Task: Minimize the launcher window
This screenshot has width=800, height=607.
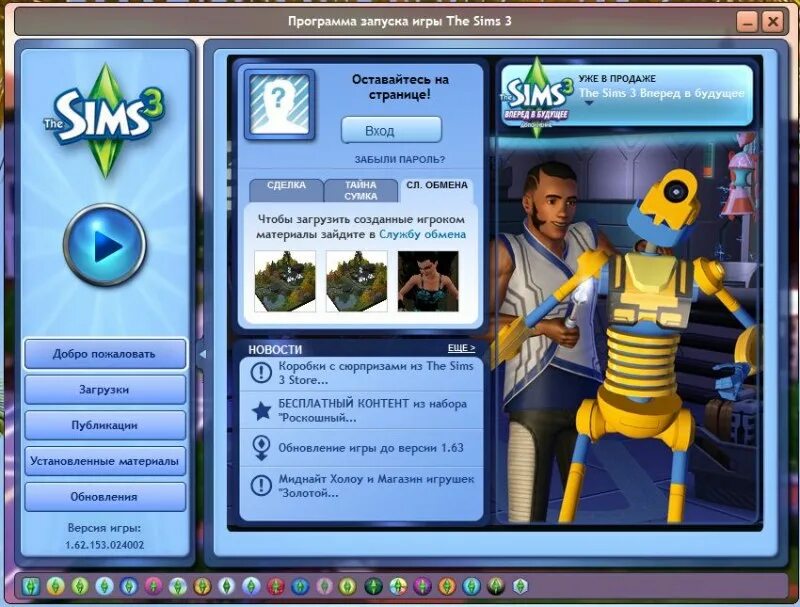Action: [x=747, y=21]
